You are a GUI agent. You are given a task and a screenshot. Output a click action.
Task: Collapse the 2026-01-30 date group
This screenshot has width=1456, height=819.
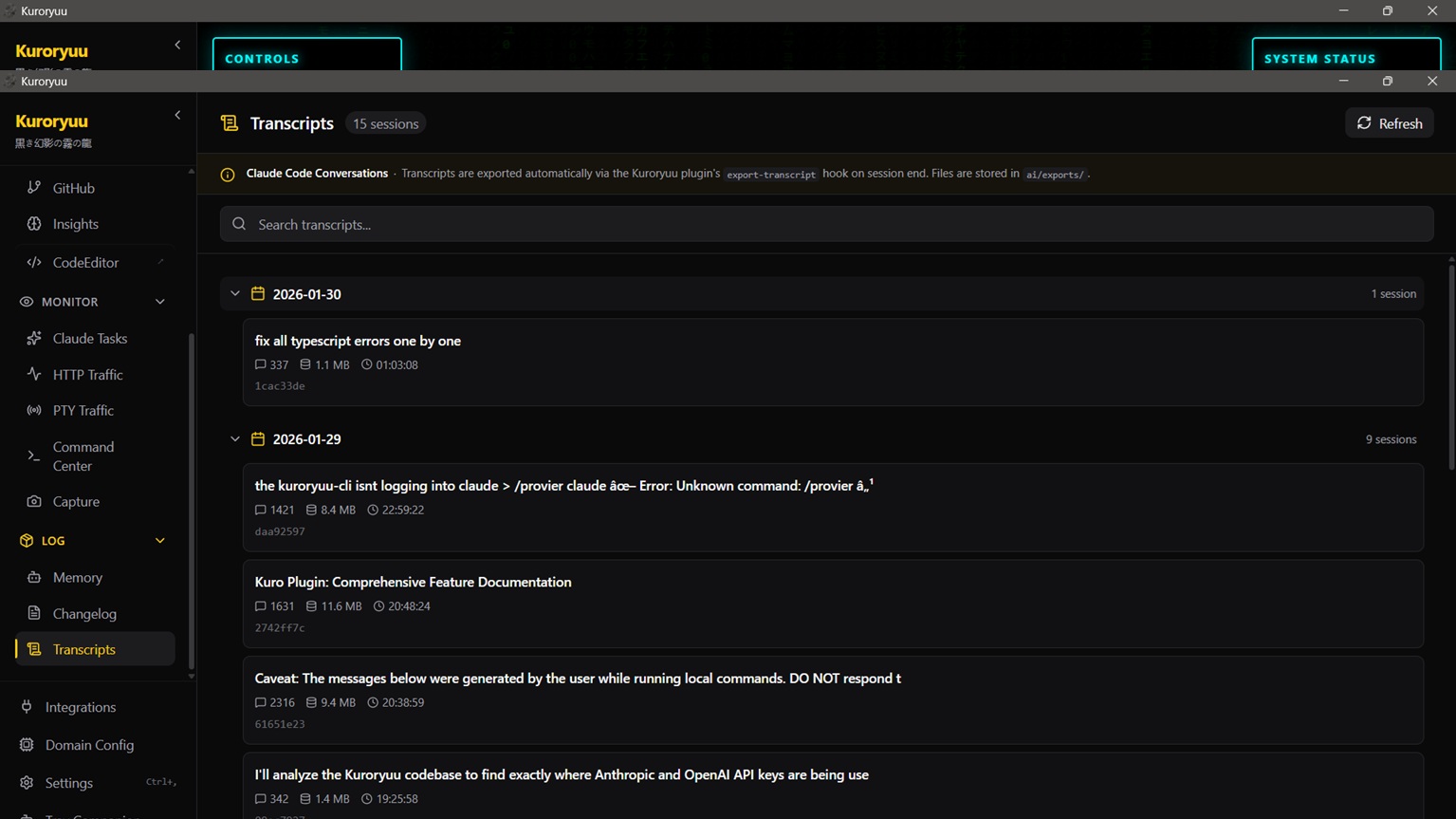click(235, 294)
